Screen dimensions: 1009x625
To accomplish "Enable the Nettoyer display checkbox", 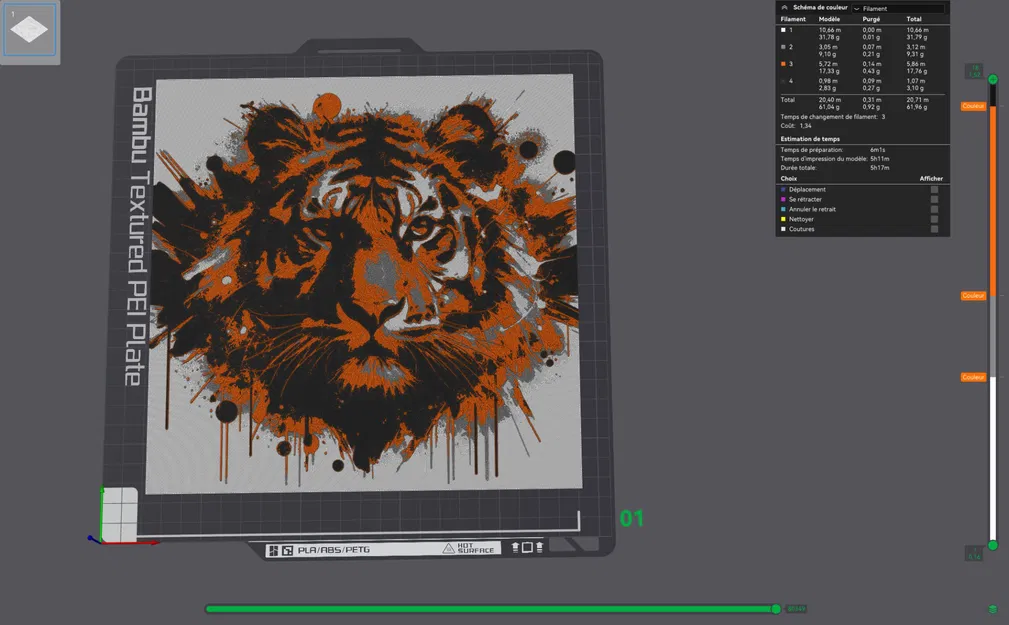I will point(934,219).
